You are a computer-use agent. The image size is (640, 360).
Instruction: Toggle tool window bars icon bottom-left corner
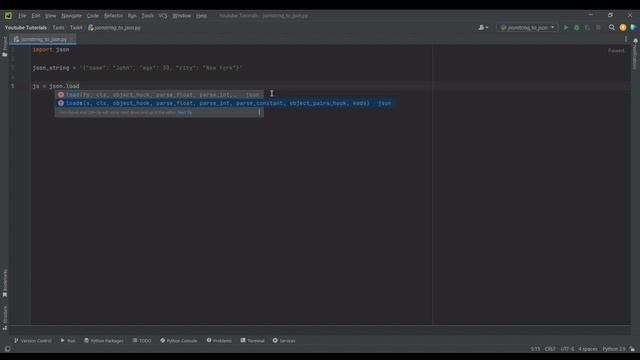point(7,349)
